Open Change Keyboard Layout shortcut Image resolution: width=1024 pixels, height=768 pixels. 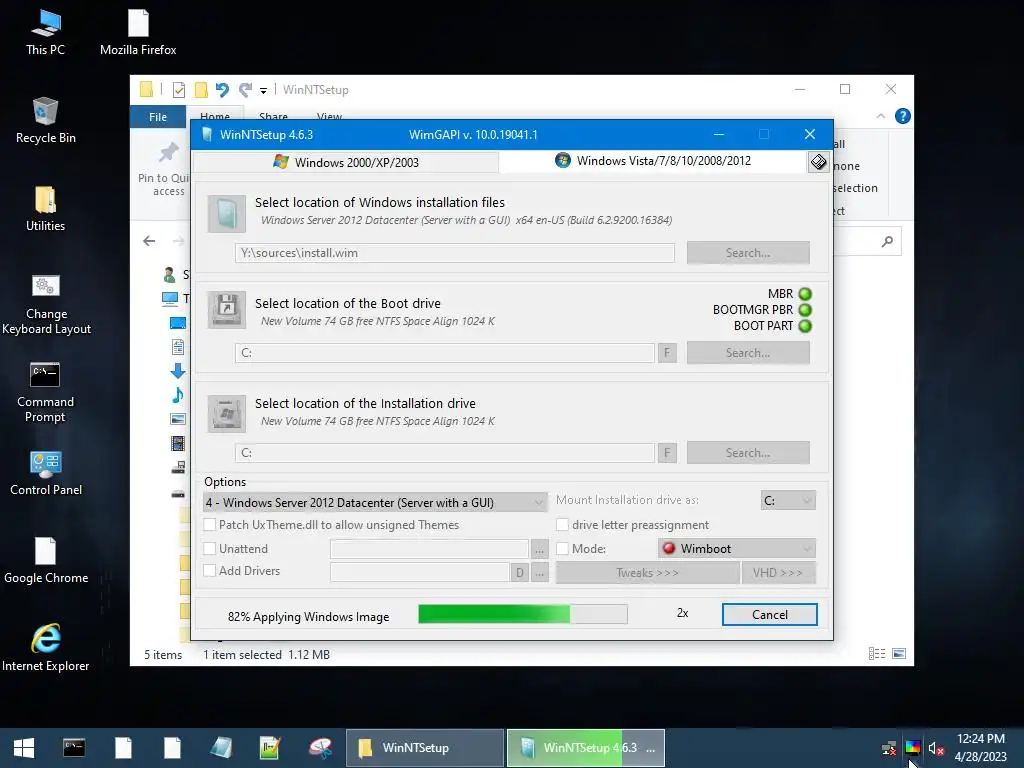coord(46,304)
